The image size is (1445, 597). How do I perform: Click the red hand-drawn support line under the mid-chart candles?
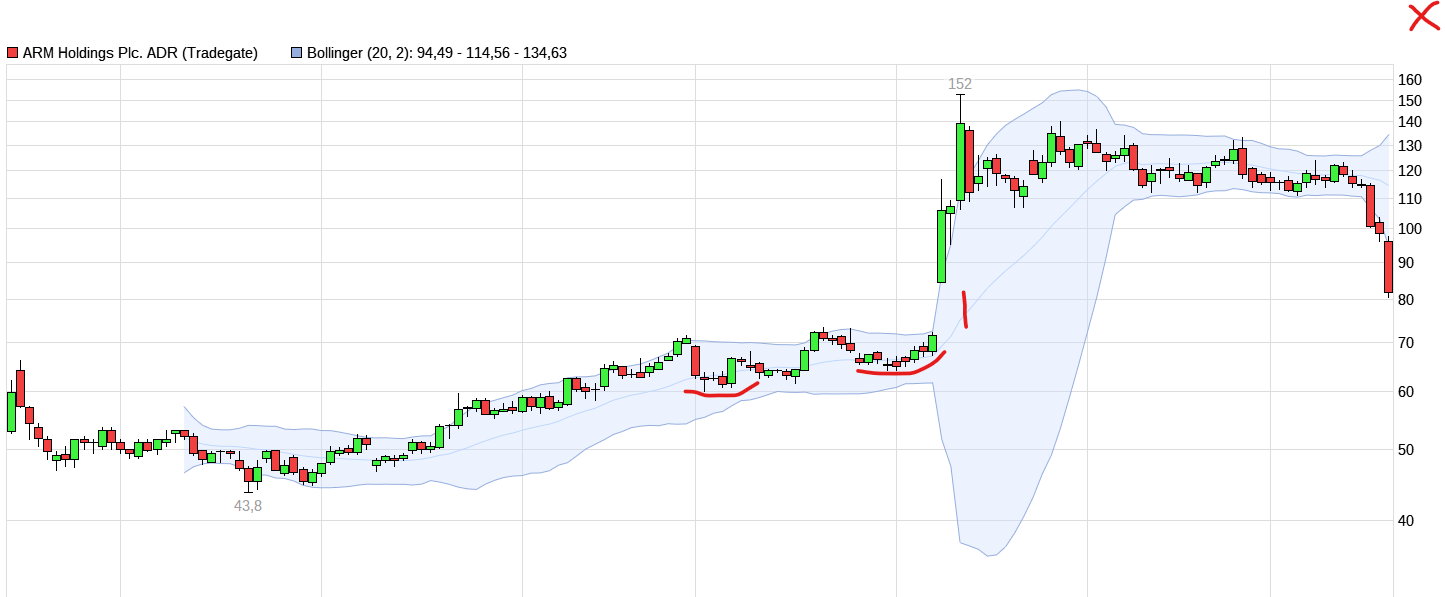(x=720, y=392)
